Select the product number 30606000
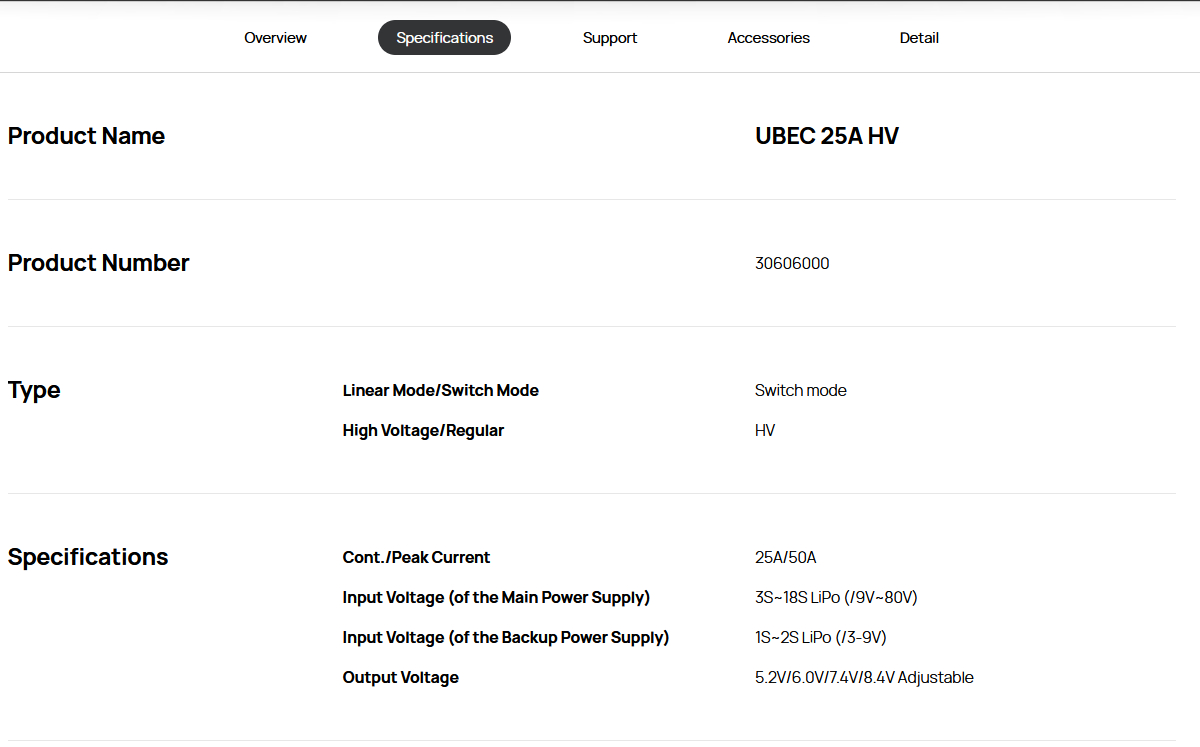Image resolution: width=1200 pixels, height=747 pixels. tap(791, 264)
